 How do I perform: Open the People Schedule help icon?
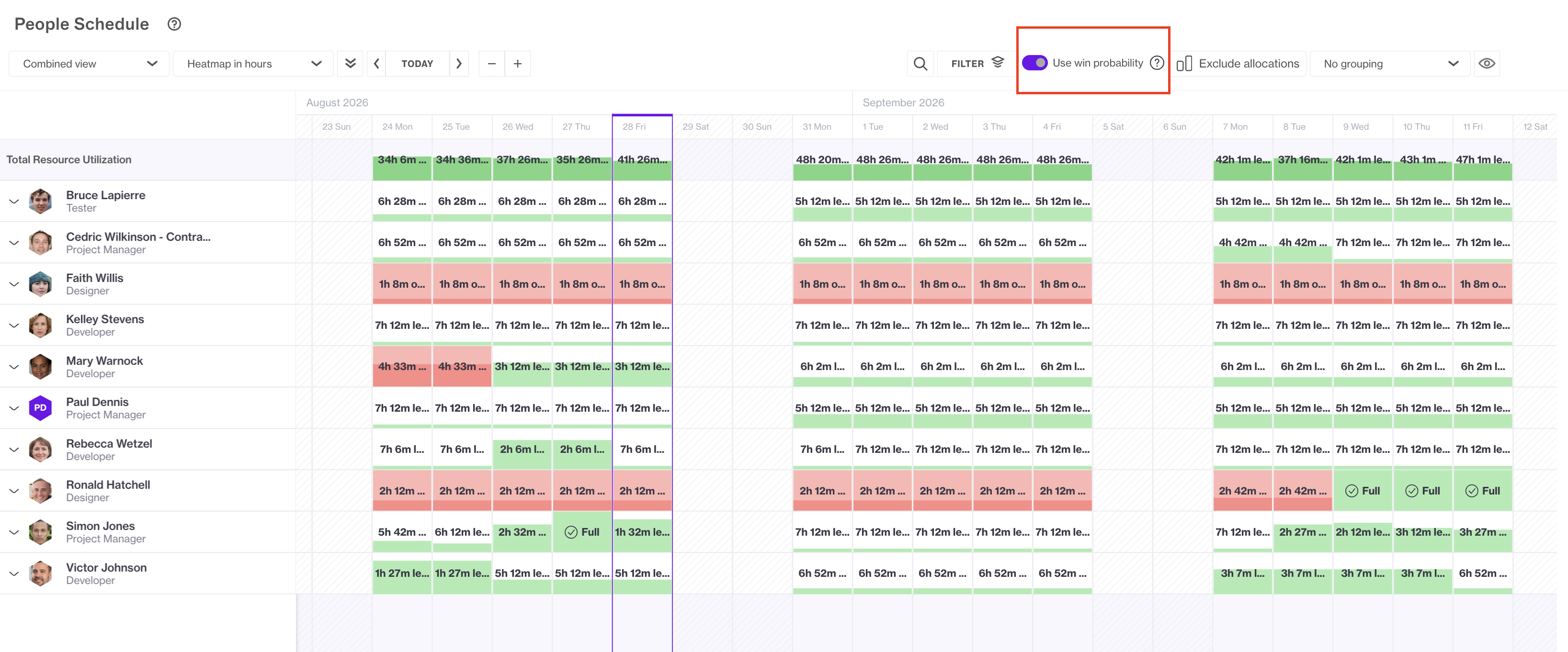(x=174, y=24)
